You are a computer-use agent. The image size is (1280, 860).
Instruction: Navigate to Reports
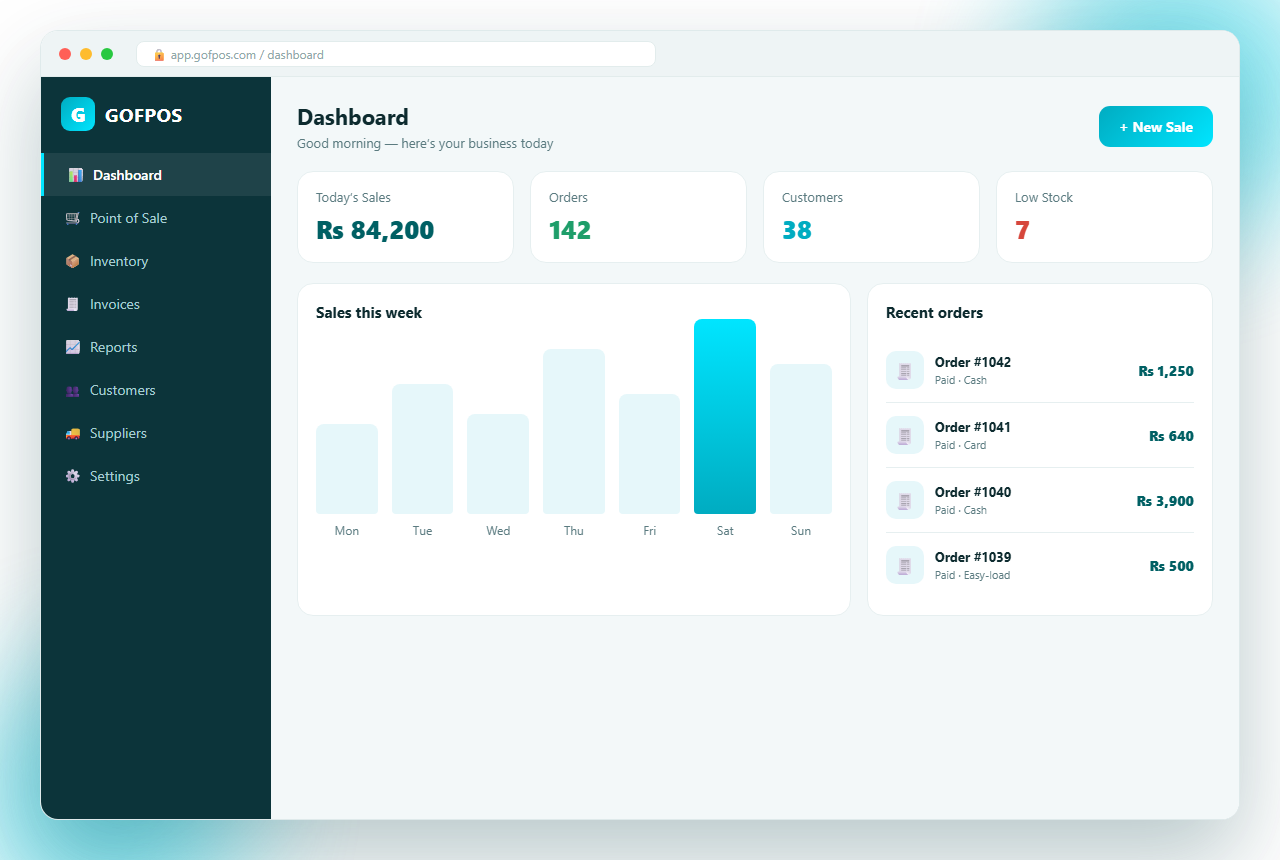coord(156,347)
